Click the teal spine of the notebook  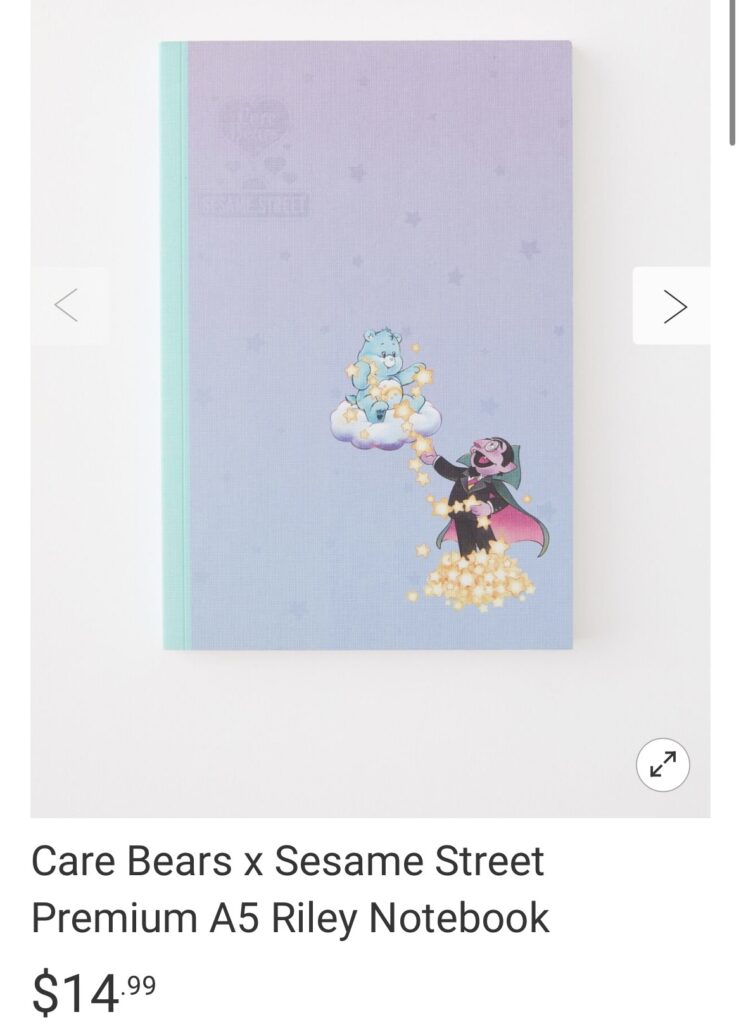point(174,345)
